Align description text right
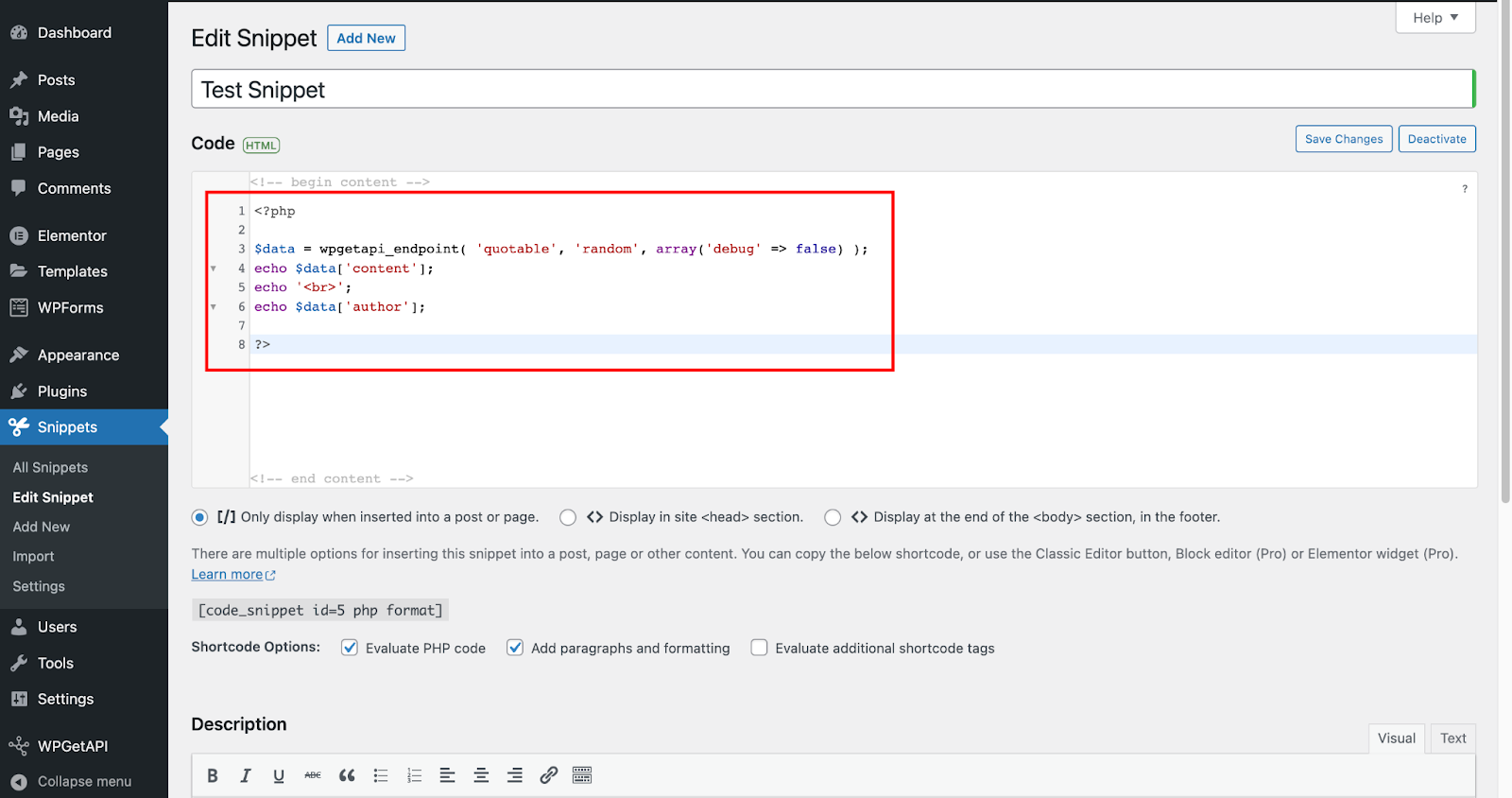 [x=515, y=775]
